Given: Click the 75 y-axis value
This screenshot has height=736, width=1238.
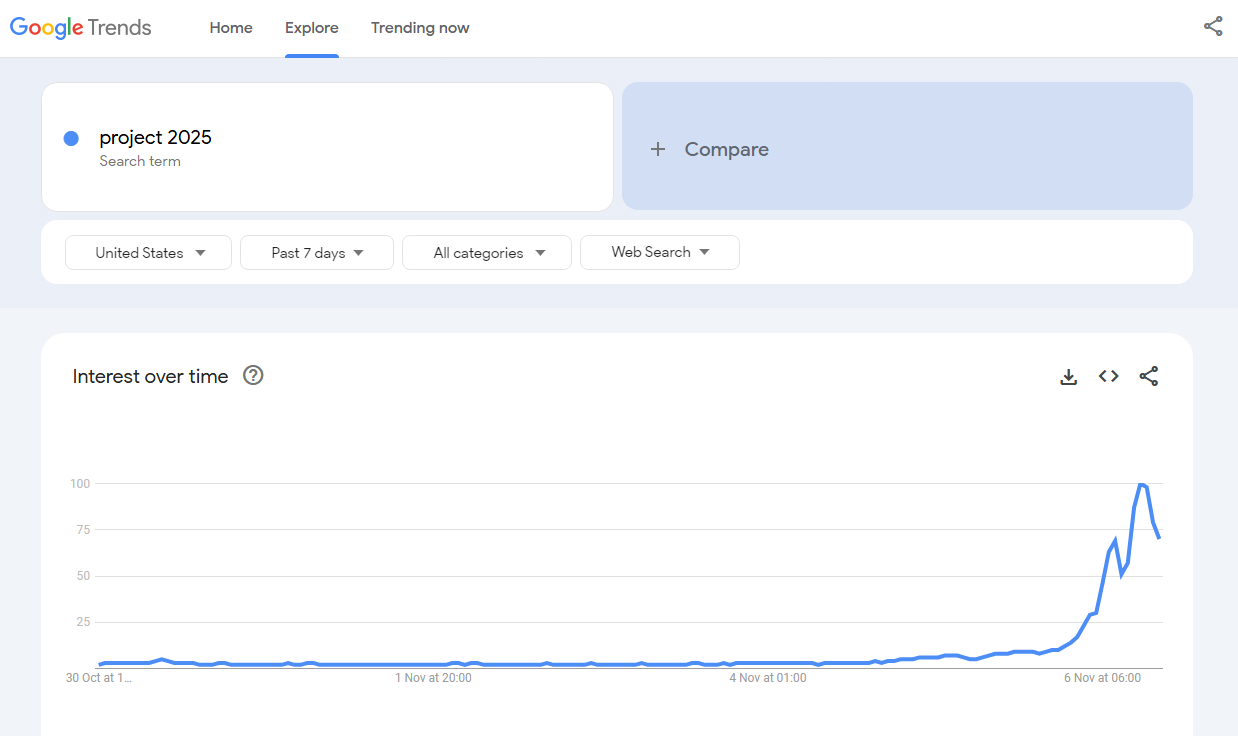Looking at the screenshot, I should pos(82,530).
